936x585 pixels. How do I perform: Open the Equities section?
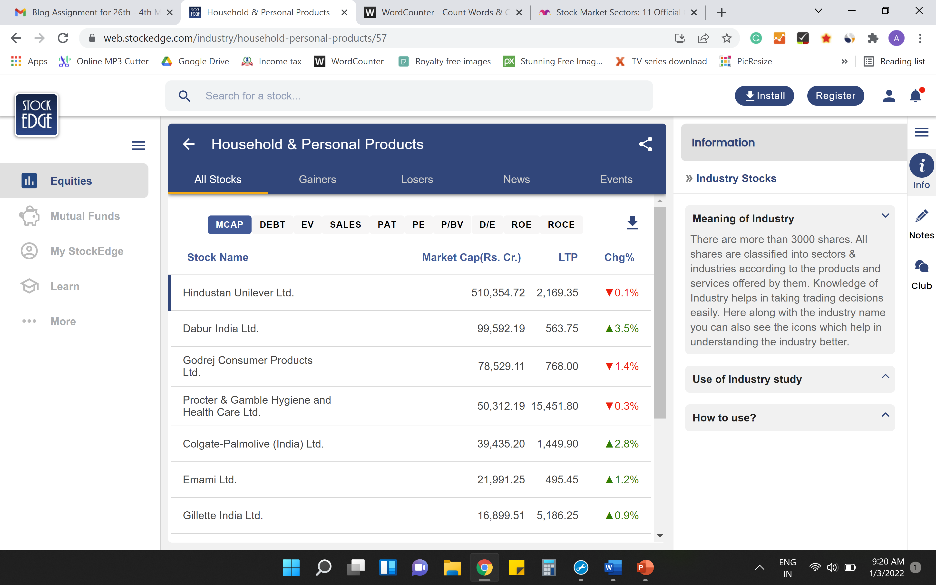(x=74, y=181)
